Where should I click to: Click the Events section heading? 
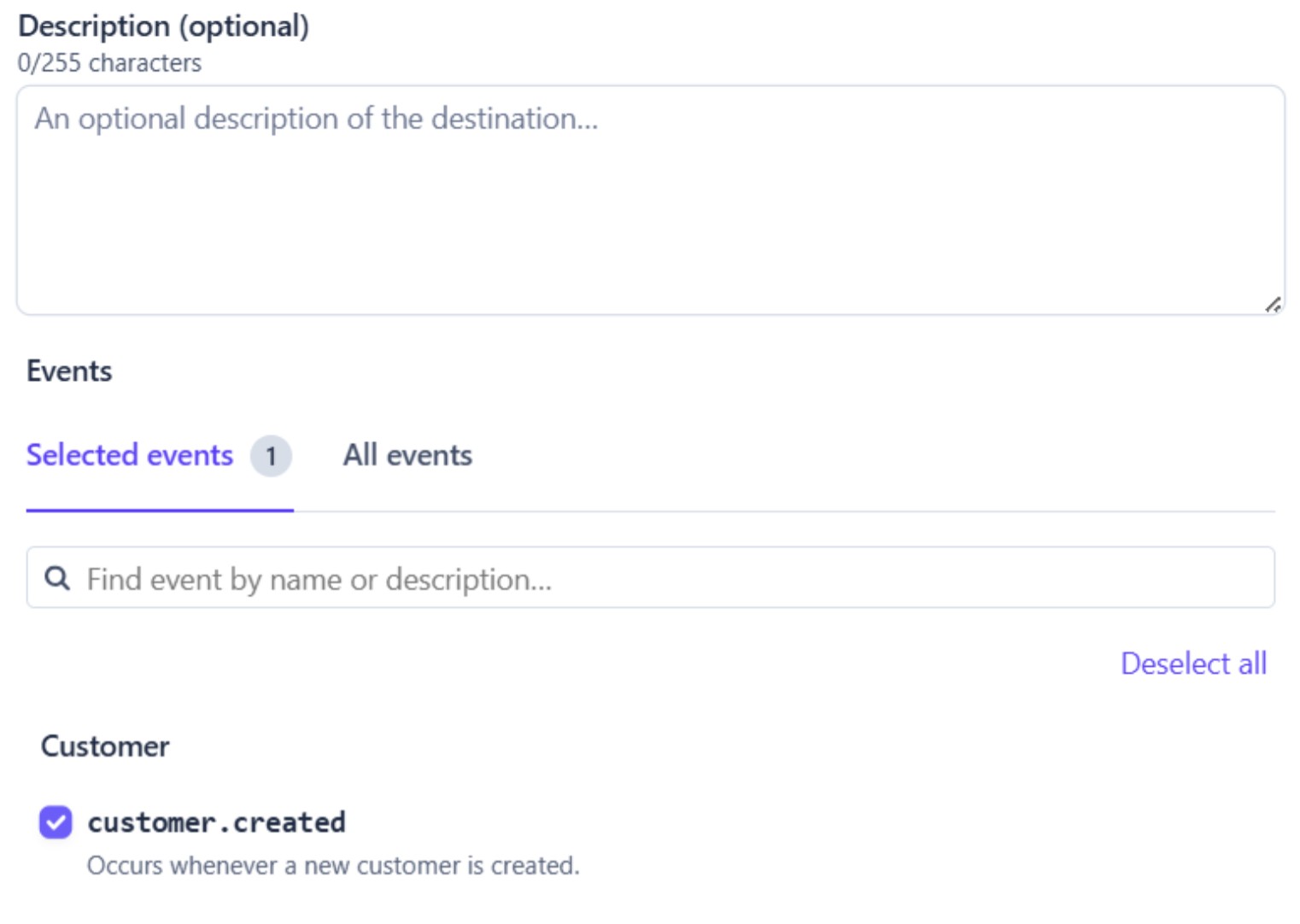[x=69, y=371]
